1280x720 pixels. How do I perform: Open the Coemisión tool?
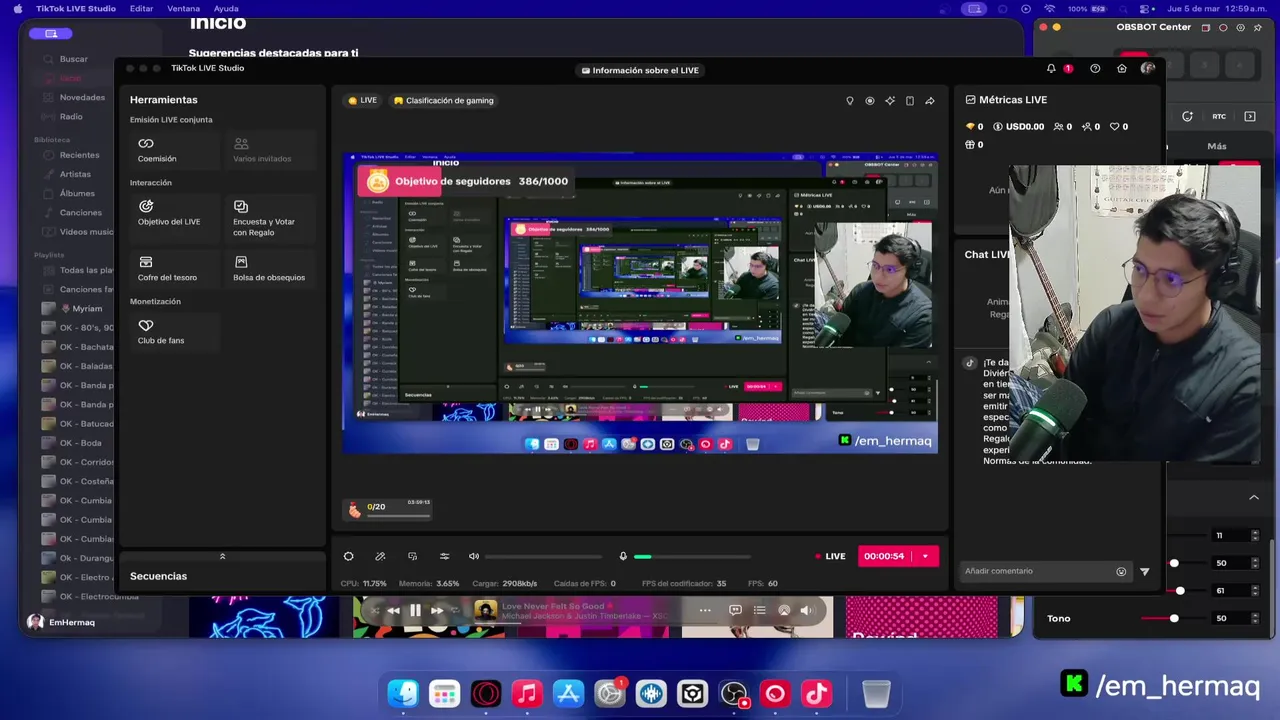point(172,150)
